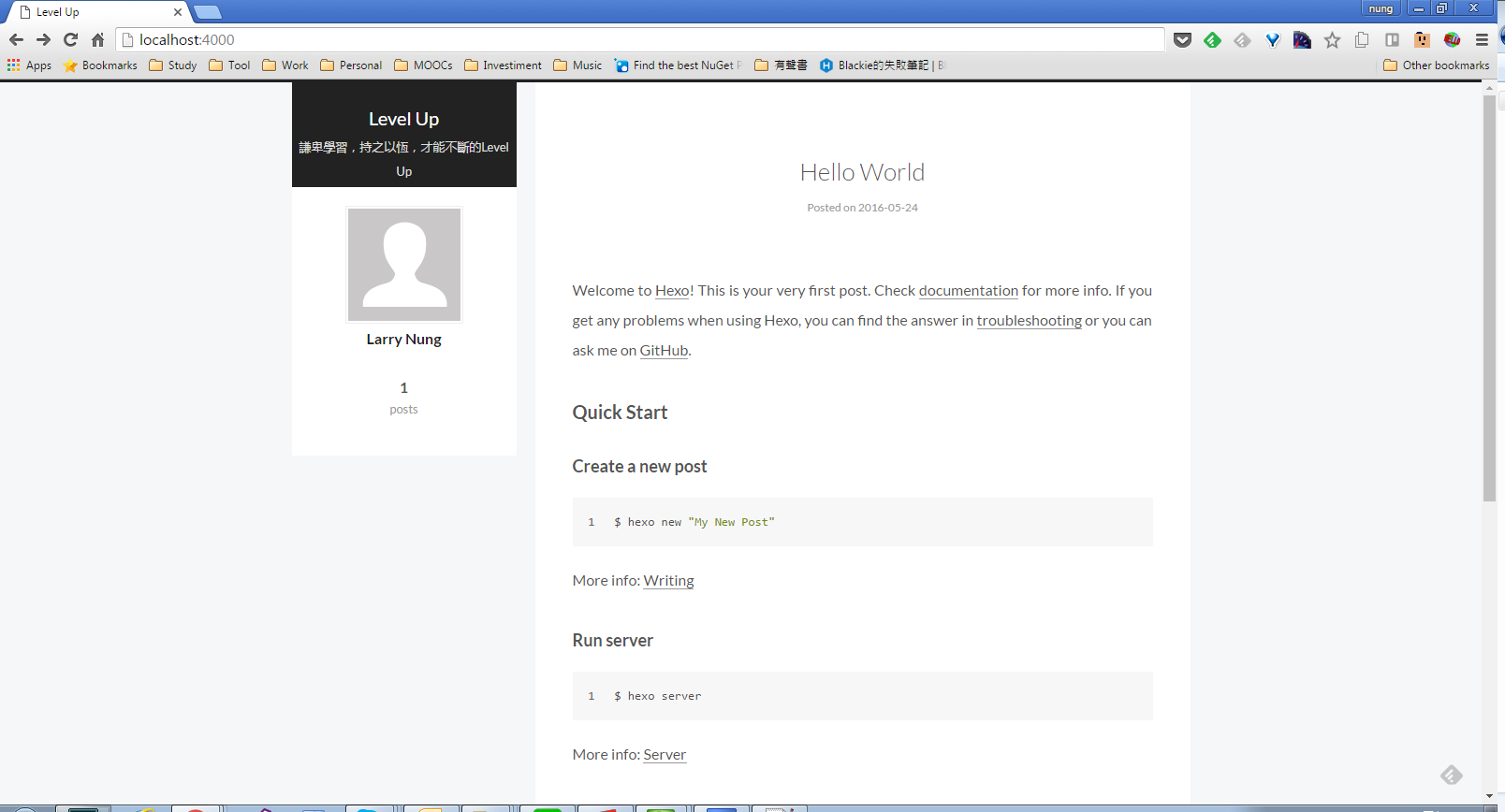Image resolution: width=1505 pixels, height=812 pixels.
Task: Expand the Music bookmarks folder
Action: 577,65
